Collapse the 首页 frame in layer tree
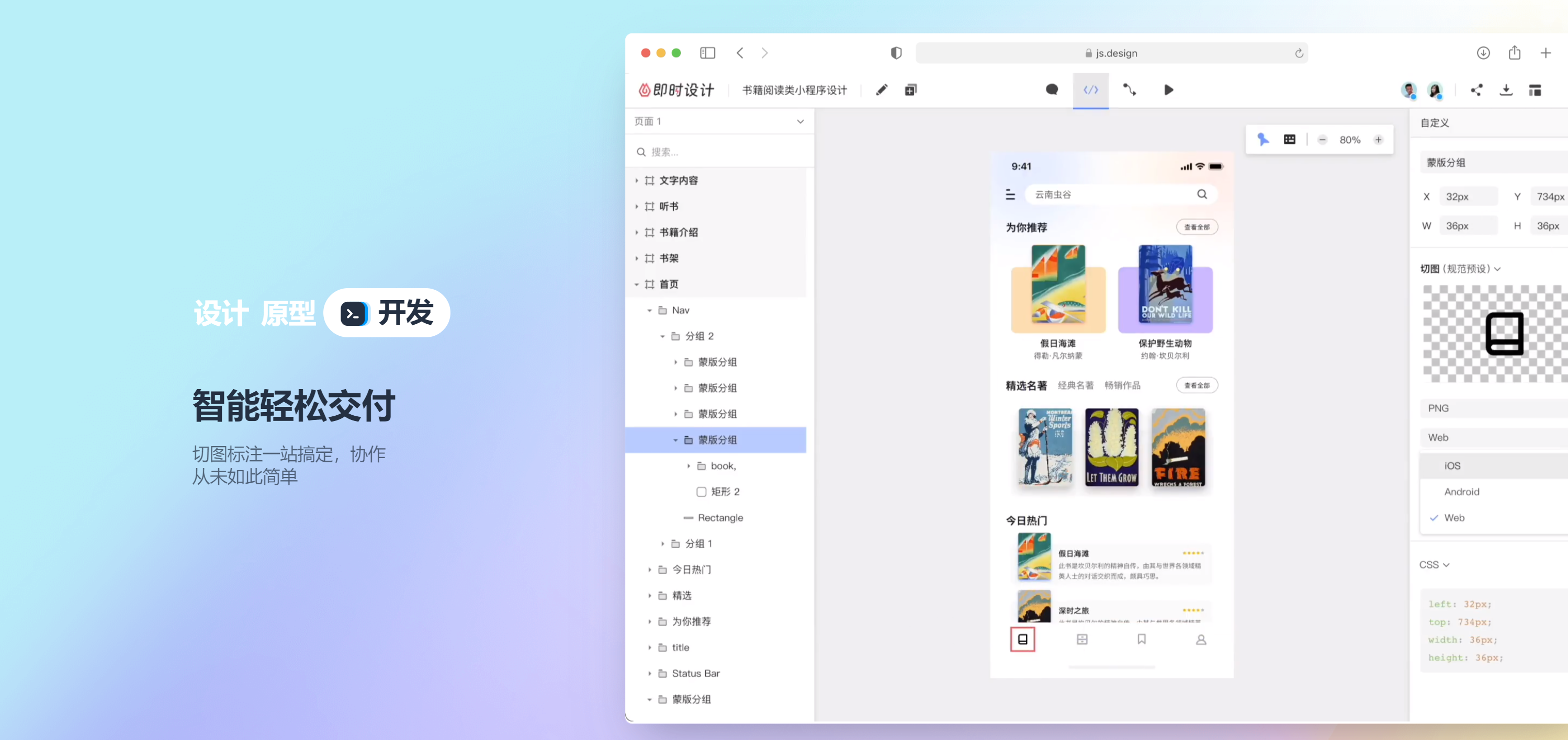This screenshot has height=740, width=1568. [x=637, y=284]
